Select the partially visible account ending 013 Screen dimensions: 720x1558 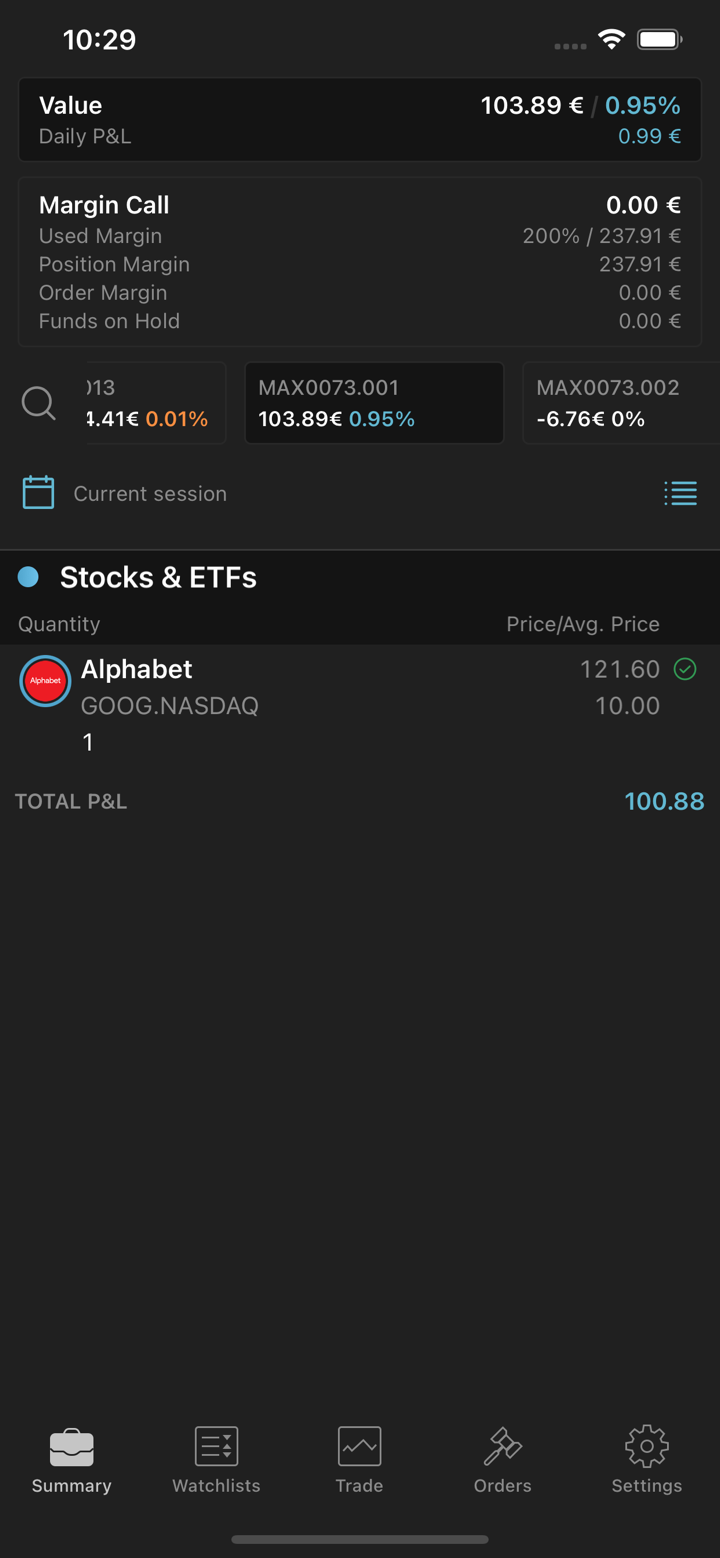click(155, 403)
